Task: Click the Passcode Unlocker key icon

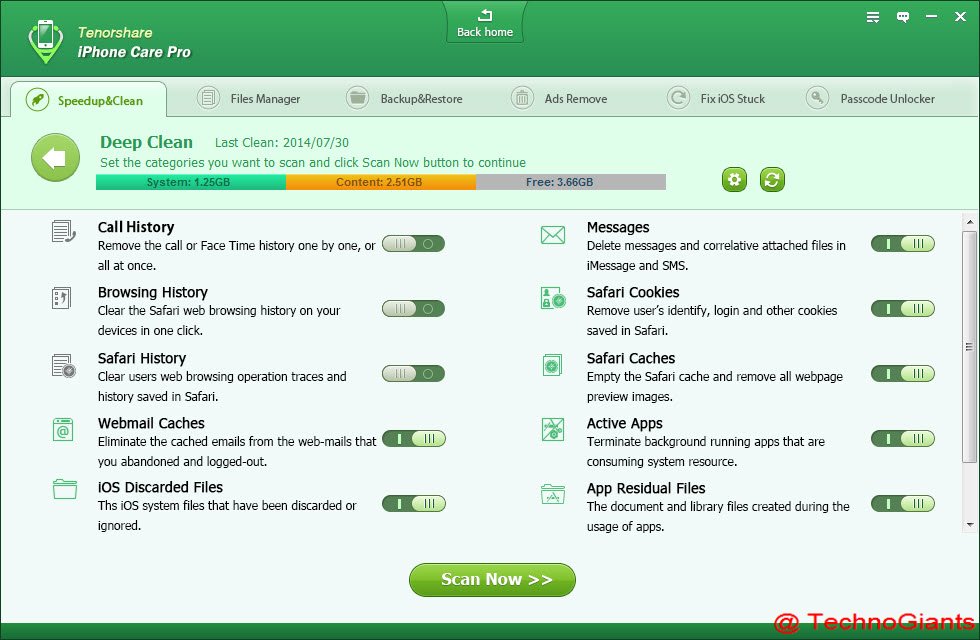Action: tap(817, 98)
